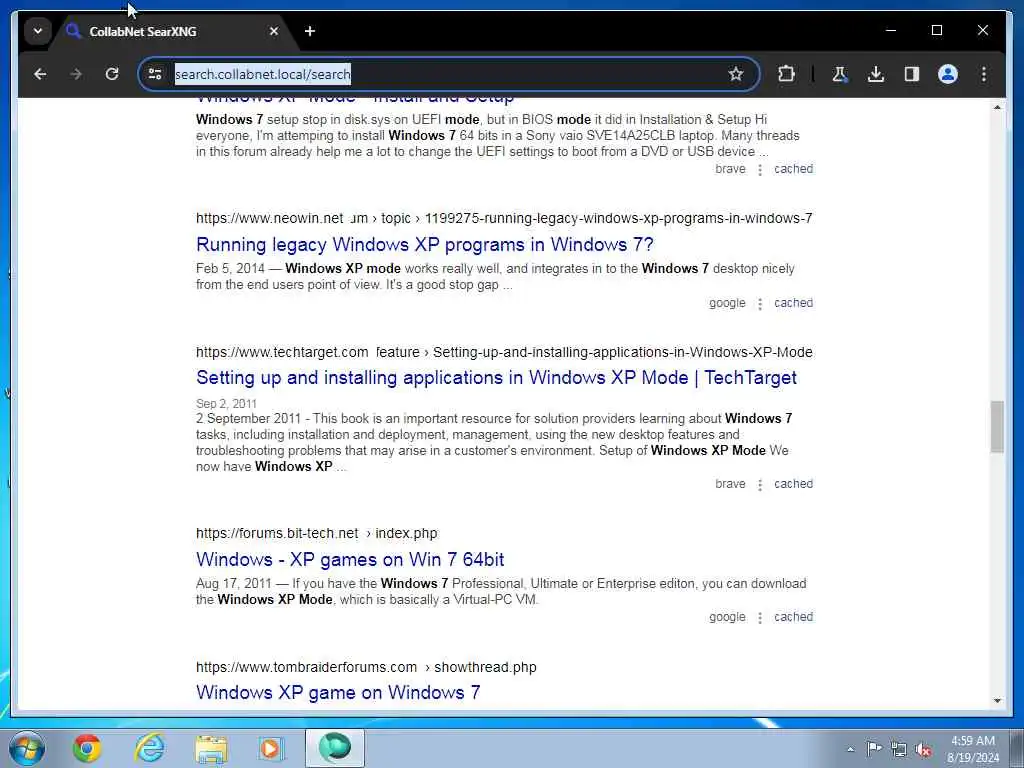Open network status tray icon
Screen dimensions: 1024x768
click(899, 750)
